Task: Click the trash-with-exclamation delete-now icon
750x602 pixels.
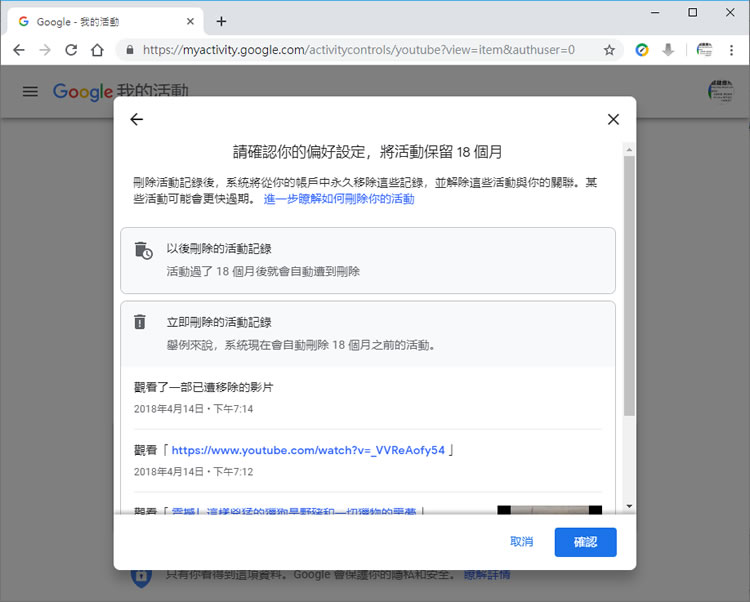Action: [140, 322]
